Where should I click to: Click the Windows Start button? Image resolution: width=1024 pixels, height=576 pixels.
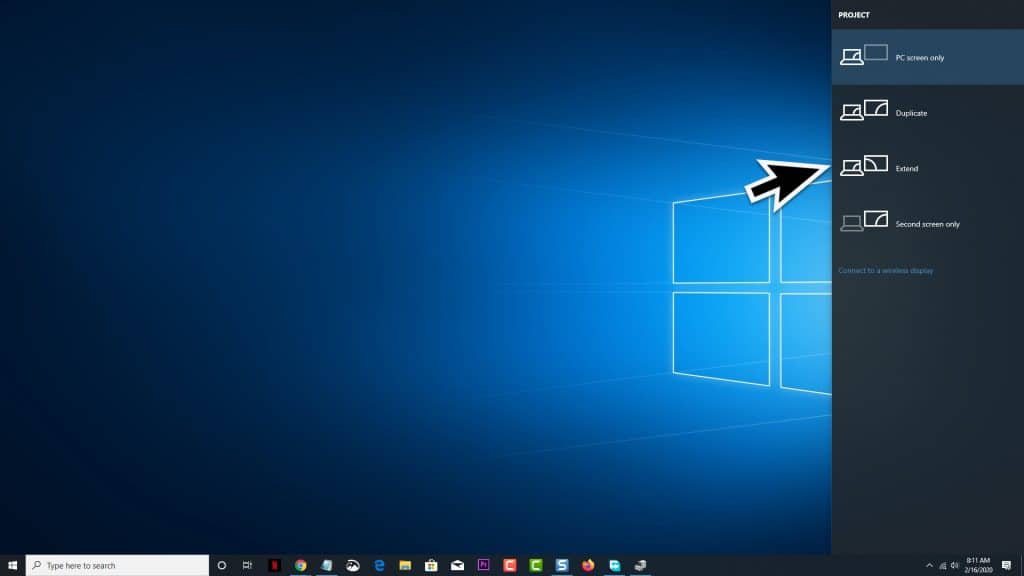12,563
